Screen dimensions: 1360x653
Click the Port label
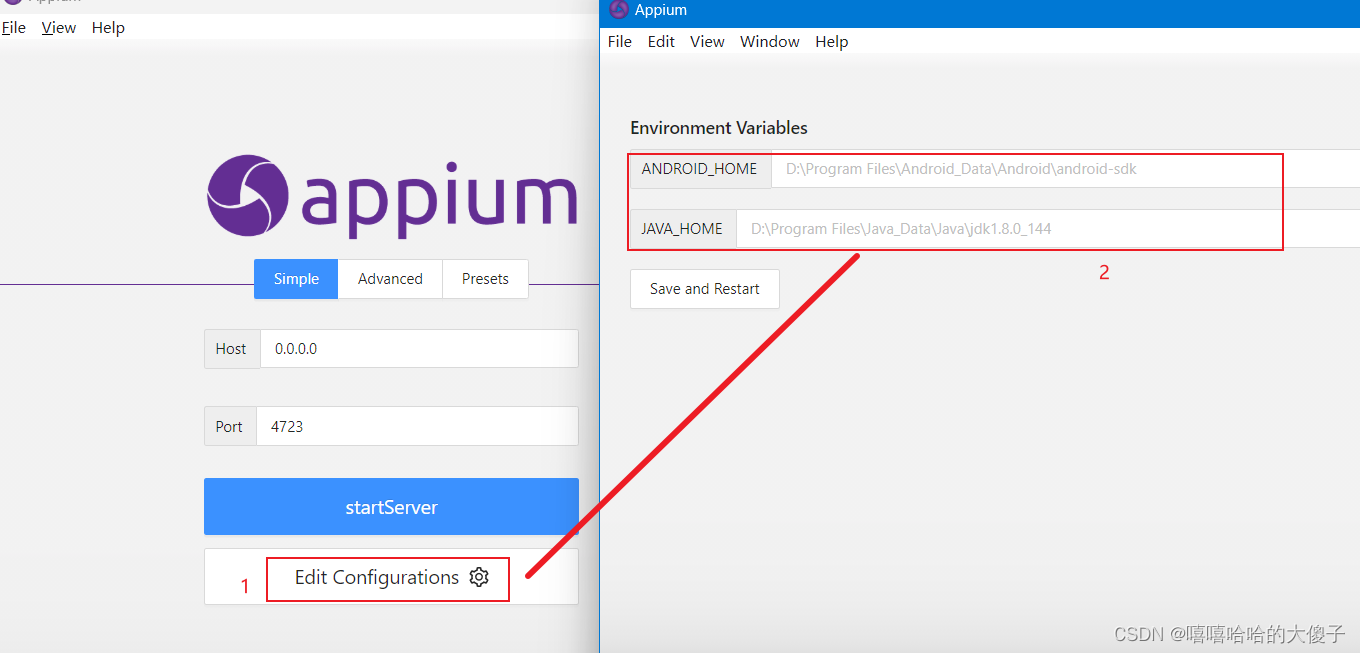click(x=229, y=426)
